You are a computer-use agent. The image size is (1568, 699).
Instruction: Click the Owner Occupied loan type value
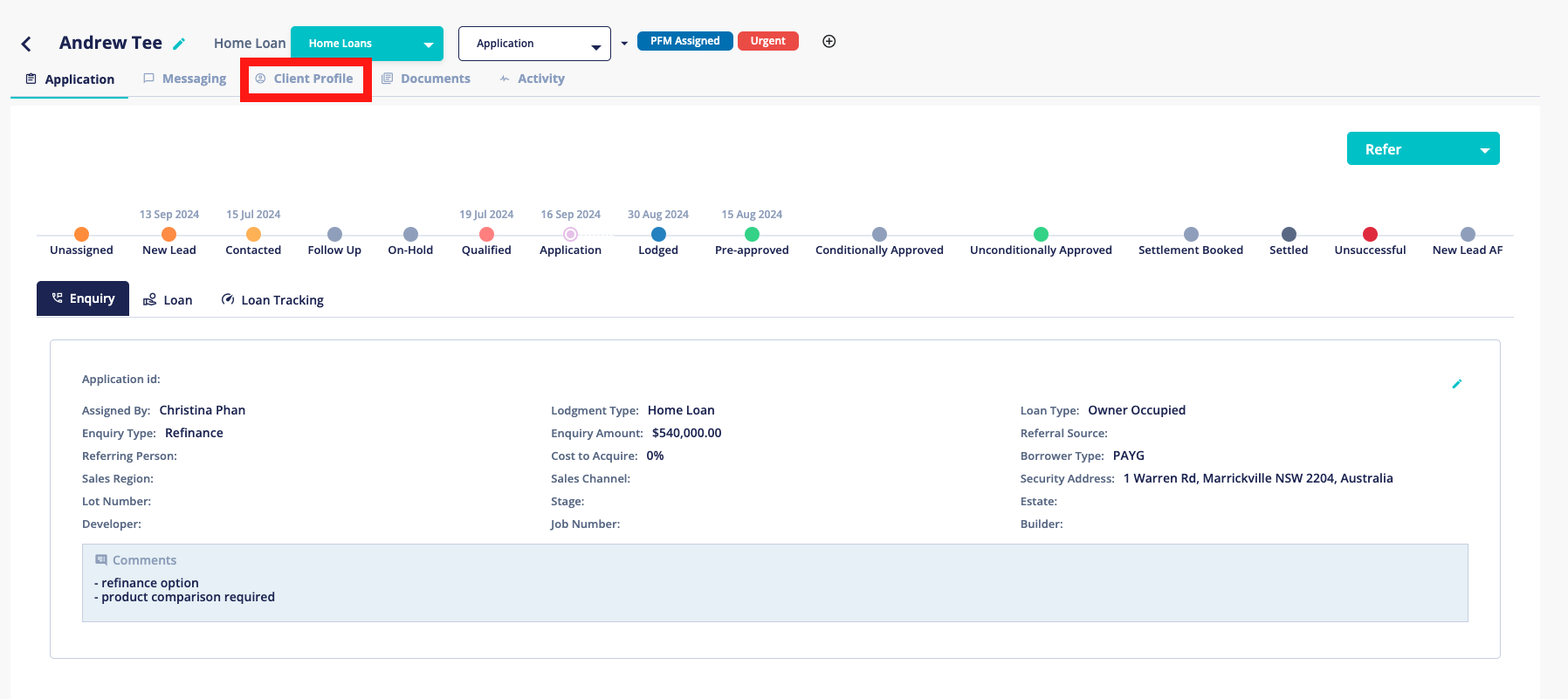point(1137,410)
